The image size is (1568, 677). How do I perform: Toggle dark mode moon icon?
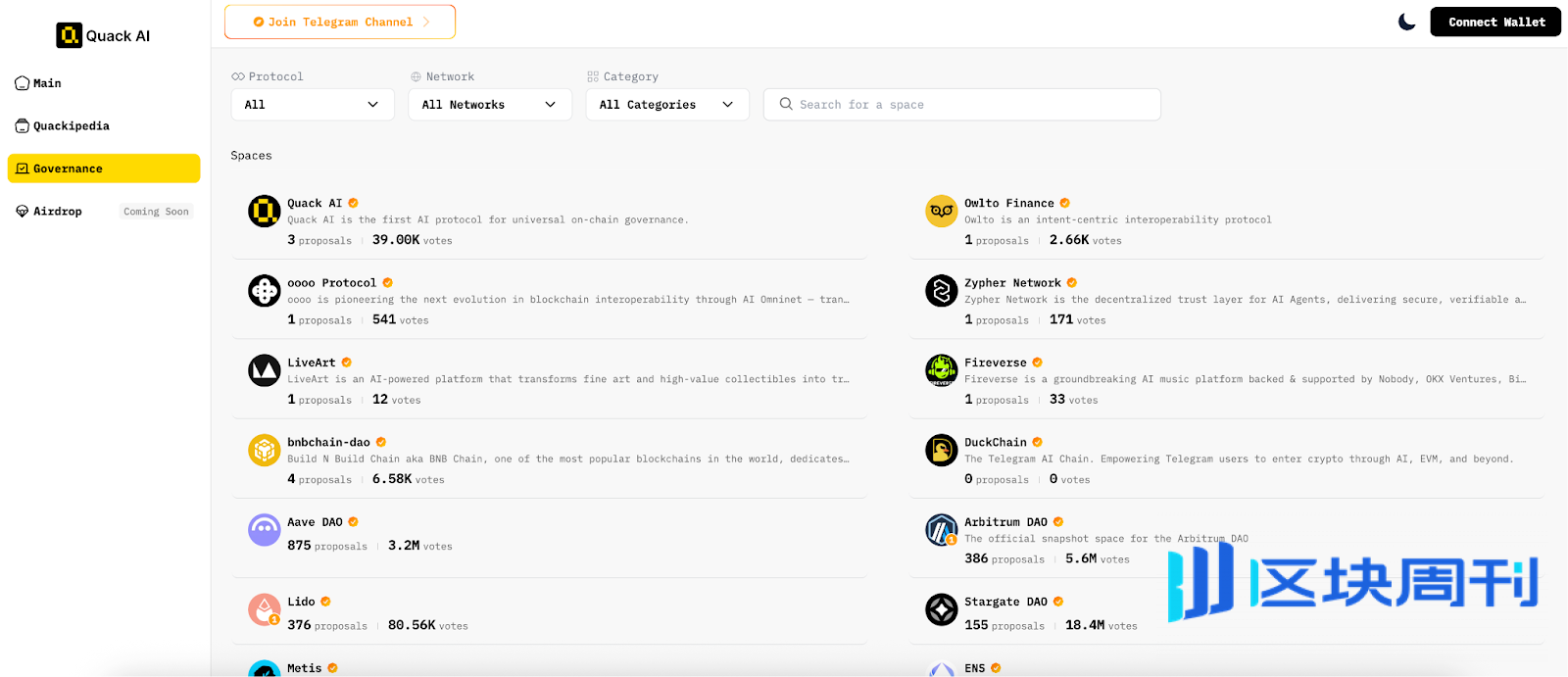[x=1406, y=22]
